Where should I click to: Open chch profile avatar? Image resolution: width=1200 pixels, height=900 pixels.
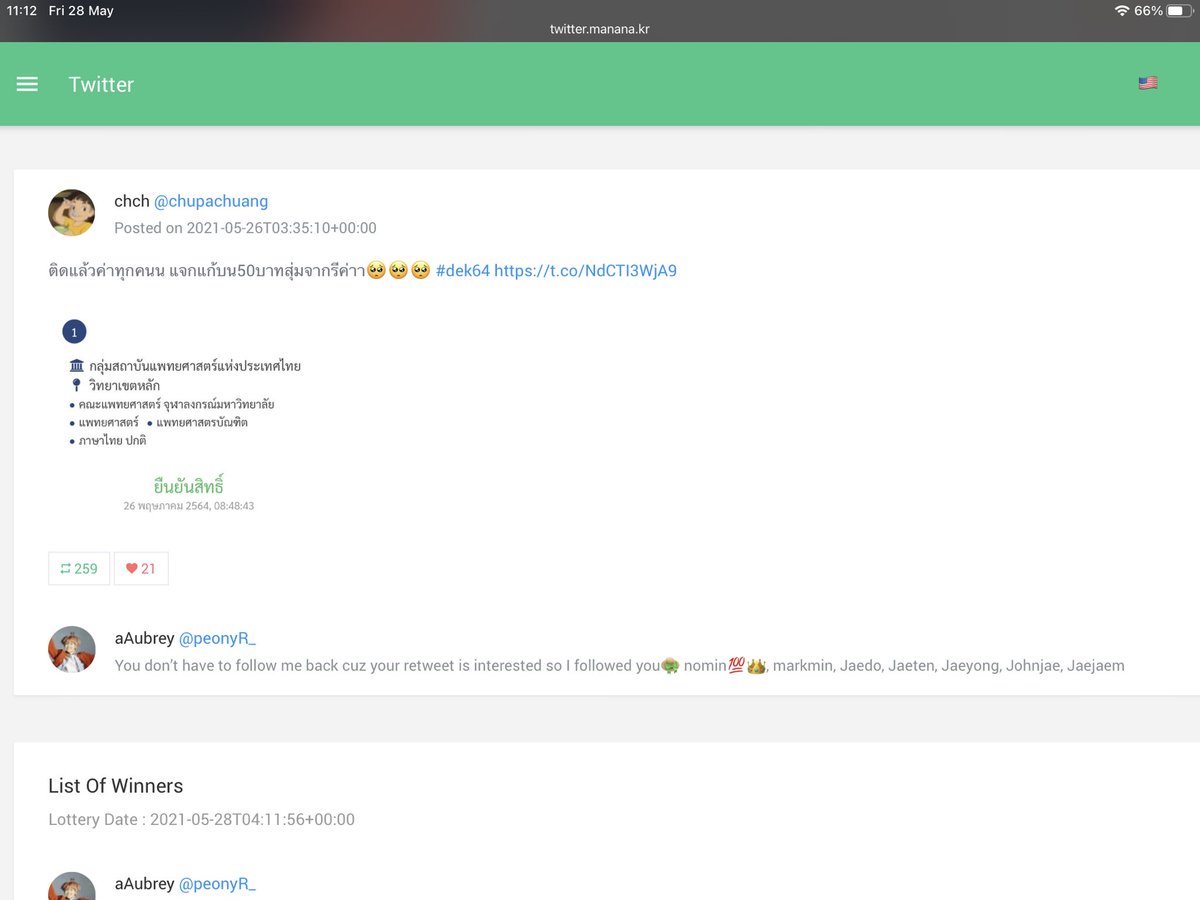tap(72, 213)
